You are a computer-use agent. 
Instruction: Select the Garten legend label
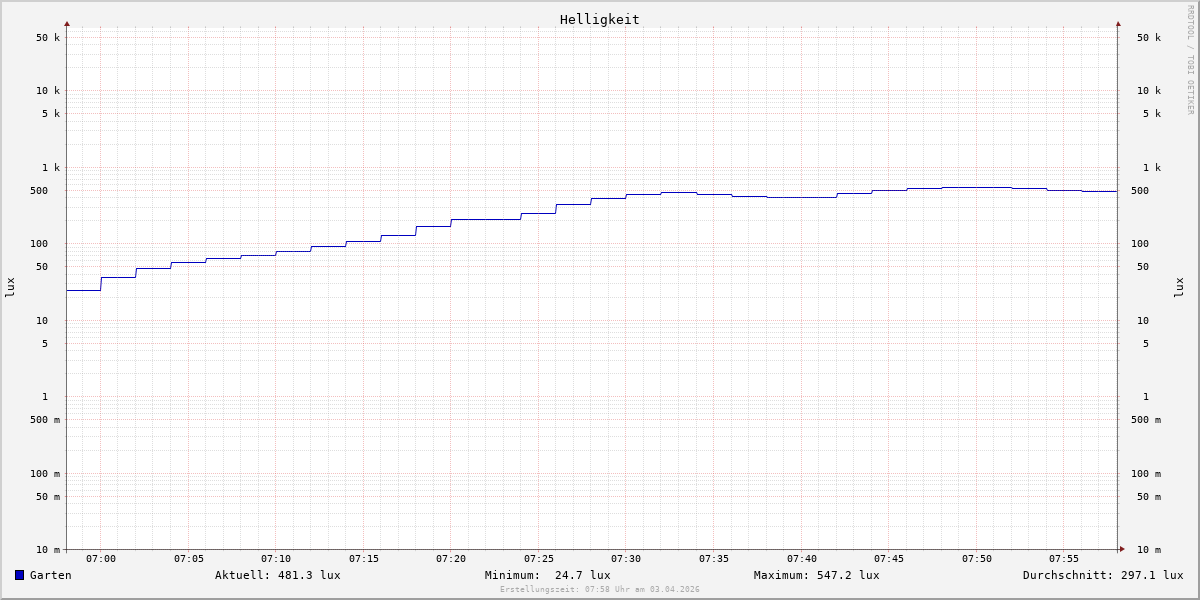pos(50,575)
